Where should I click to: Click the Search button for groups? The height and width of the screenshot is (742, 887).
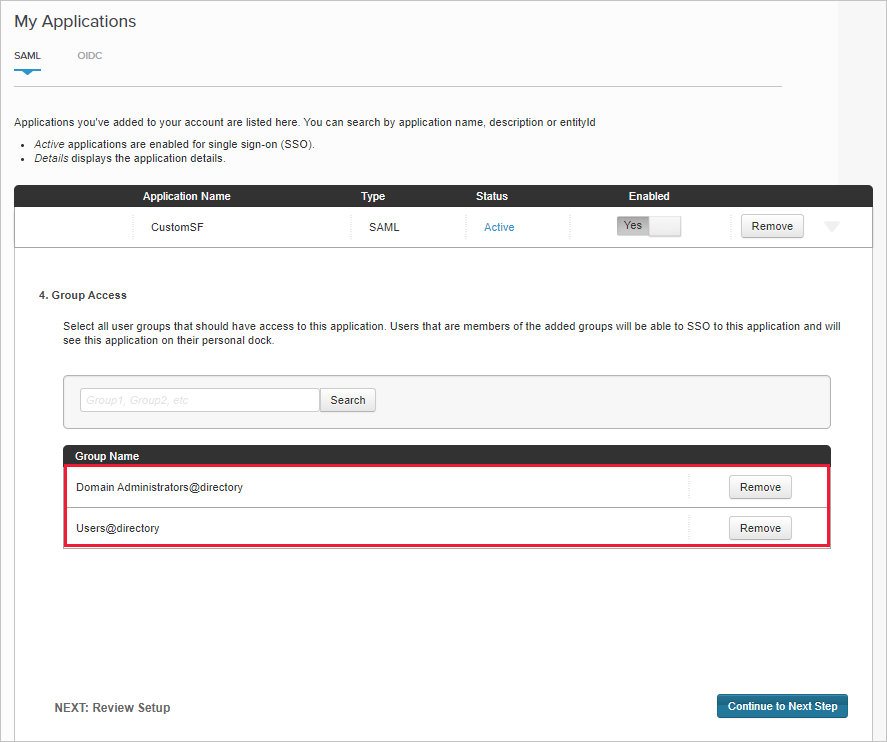click(x=347, y=399)
